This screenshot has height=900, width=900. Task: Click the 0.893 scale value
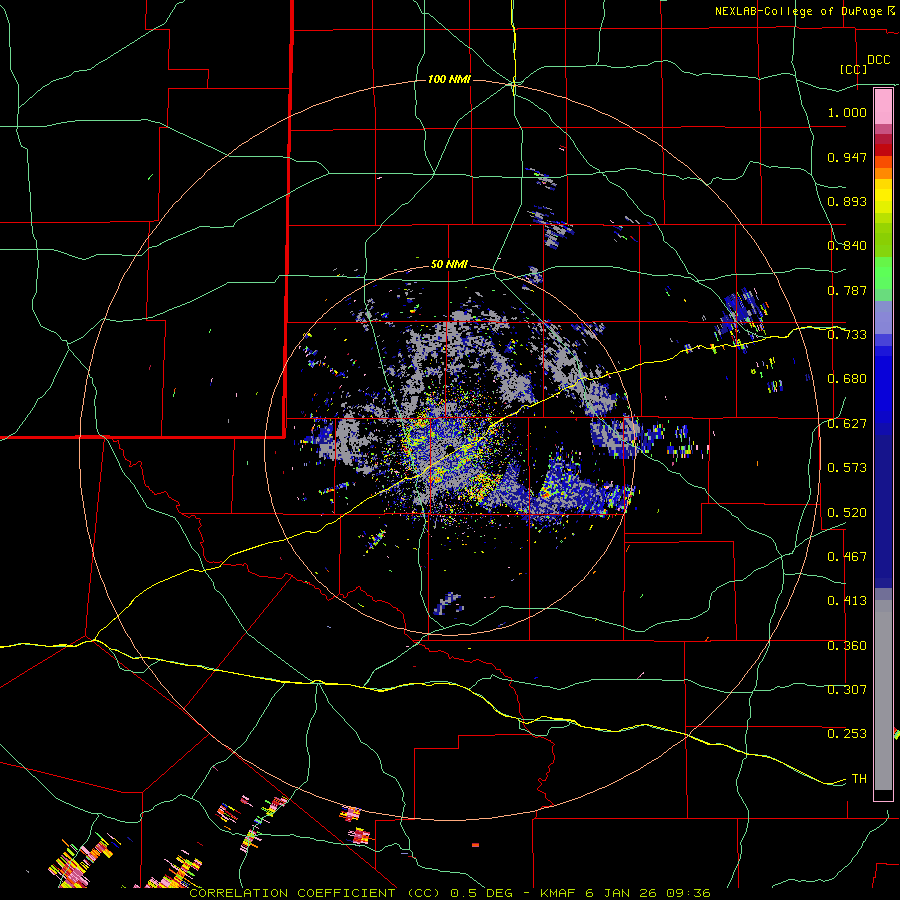(847, 201)
